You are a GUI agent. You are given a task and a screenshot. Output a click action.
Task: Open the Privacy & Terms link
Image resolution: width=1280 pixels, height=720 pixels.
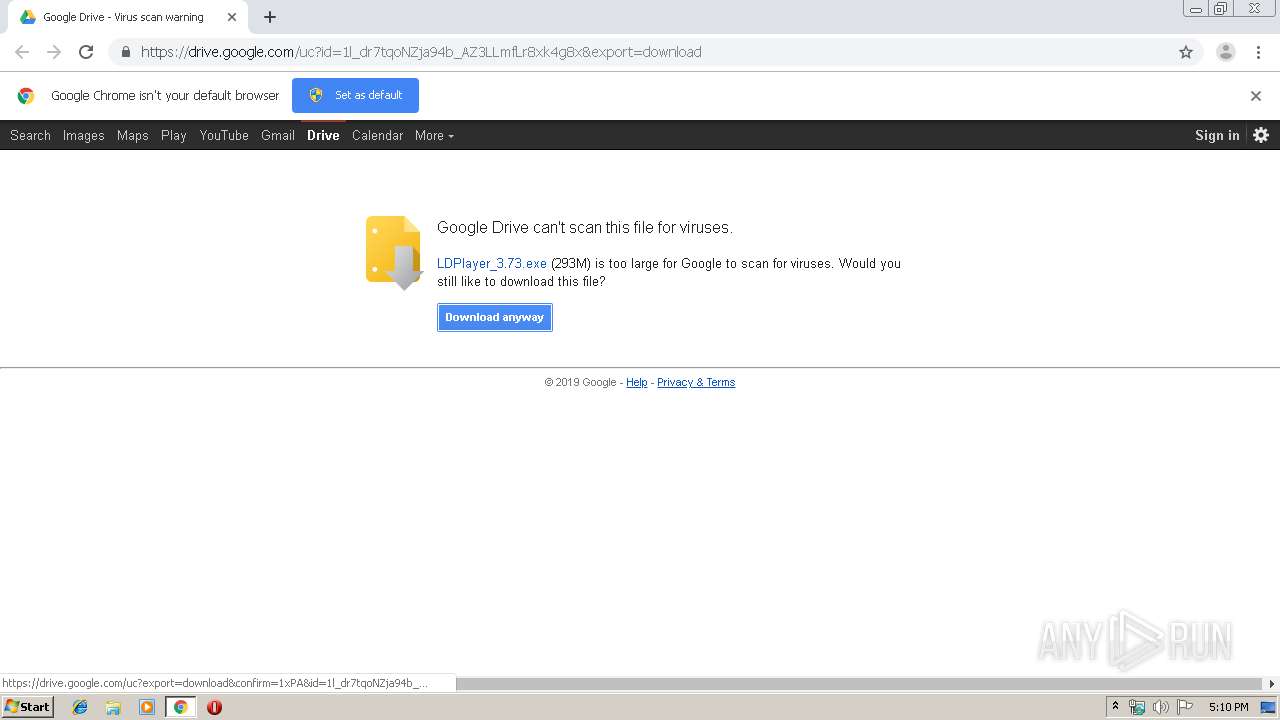pos(696,382)
